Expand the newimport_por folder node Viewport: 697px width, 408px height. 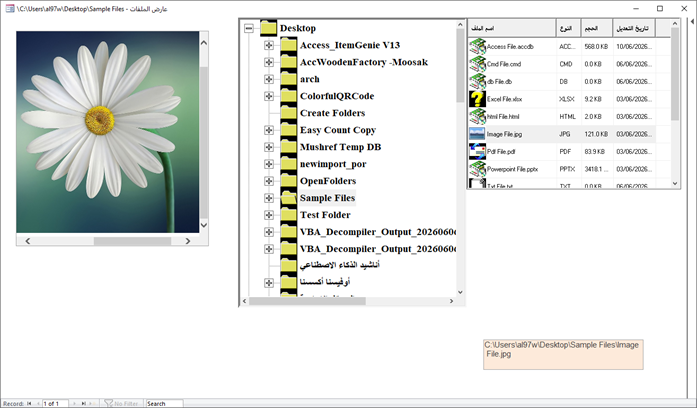tap(268, 164)
